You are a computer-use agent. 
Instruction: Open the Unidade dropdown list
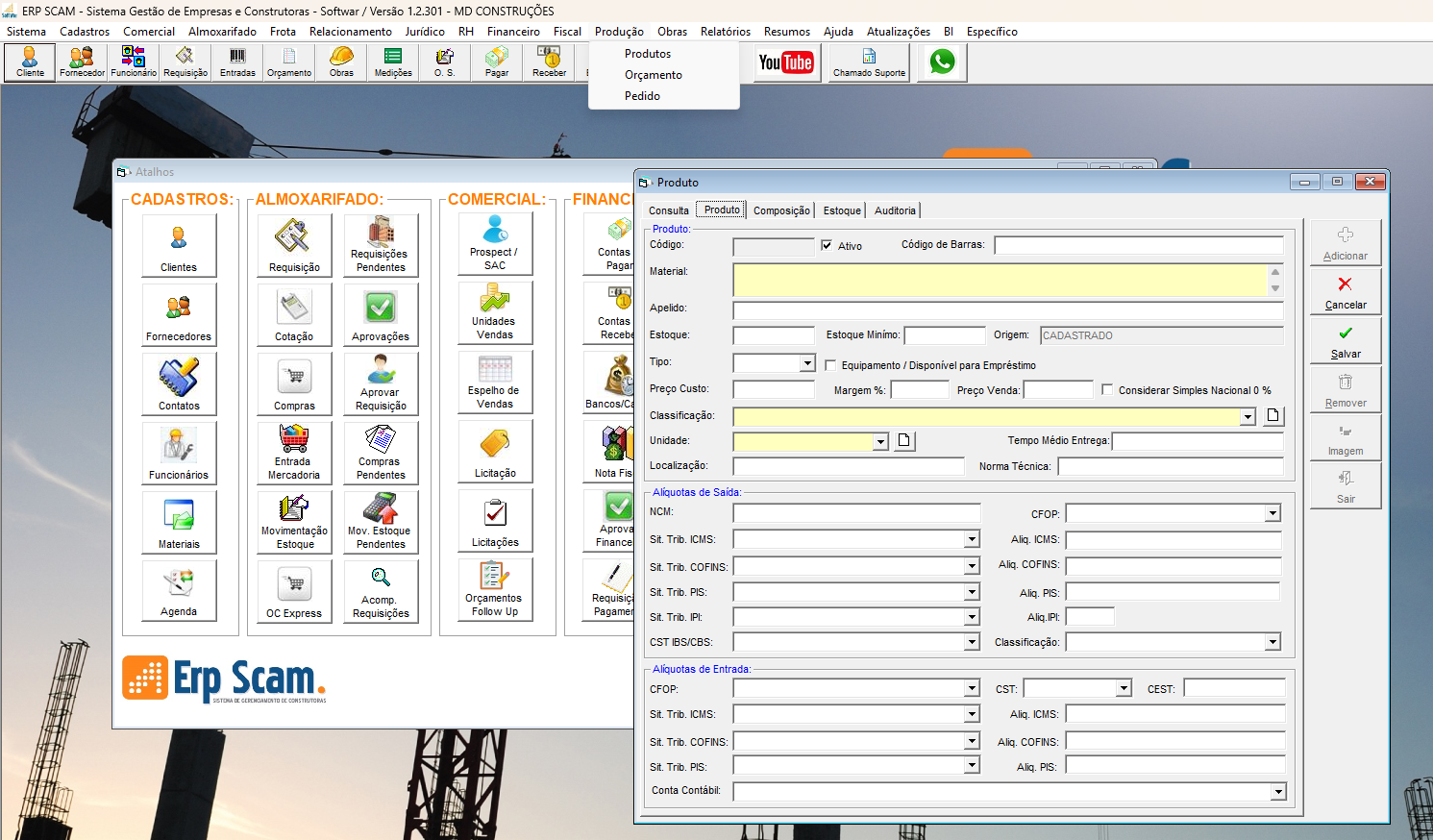(880, 441)
